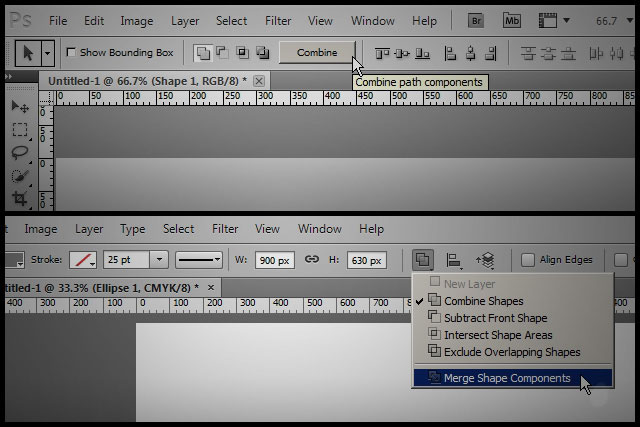Select the Crop tool
The height and width of the screenshot is (427, 640).
[x=19, y=198]
